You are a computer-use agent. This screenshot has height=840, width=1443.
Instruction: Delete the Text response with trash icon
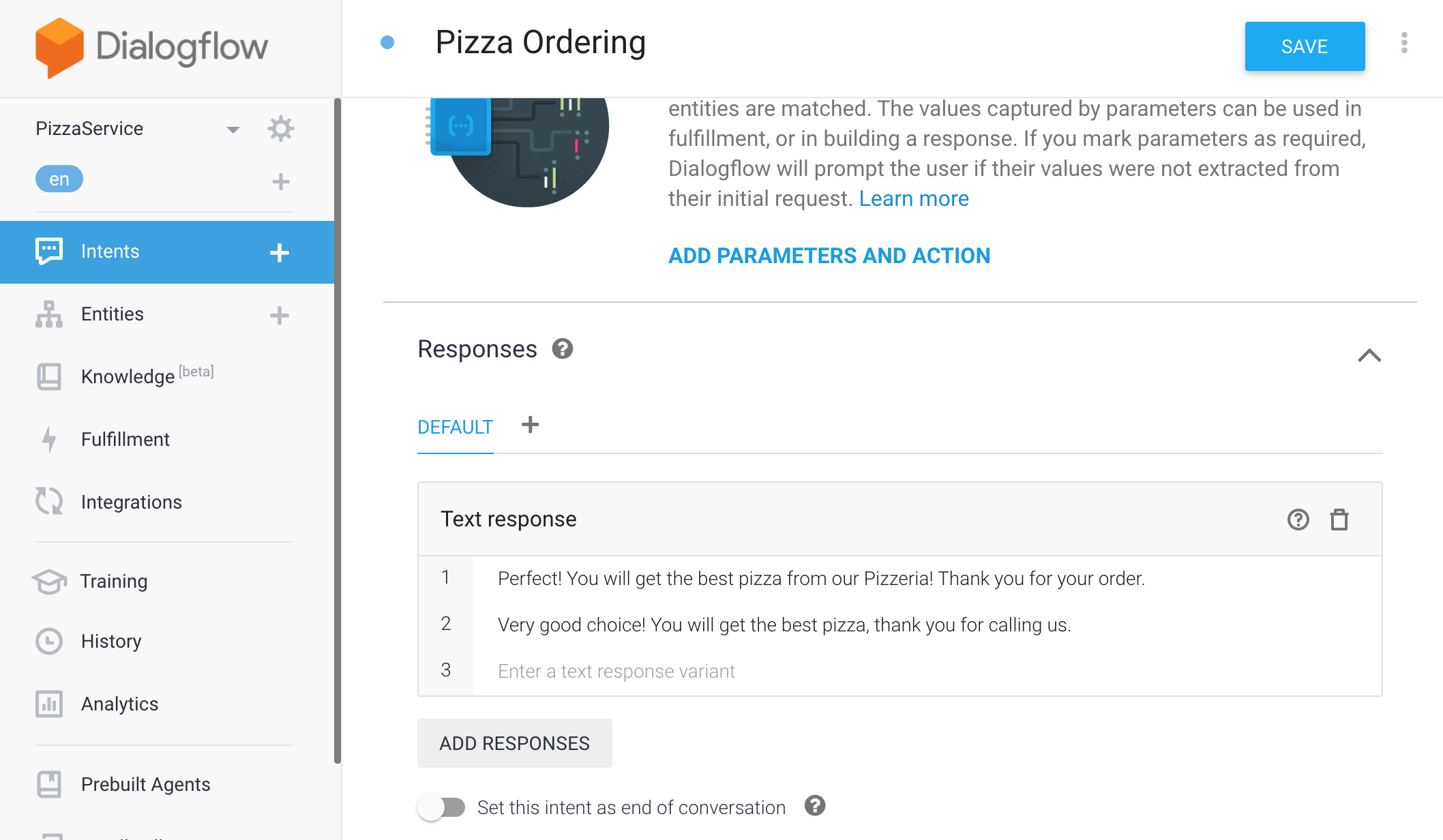click(x=1339, y=520)
